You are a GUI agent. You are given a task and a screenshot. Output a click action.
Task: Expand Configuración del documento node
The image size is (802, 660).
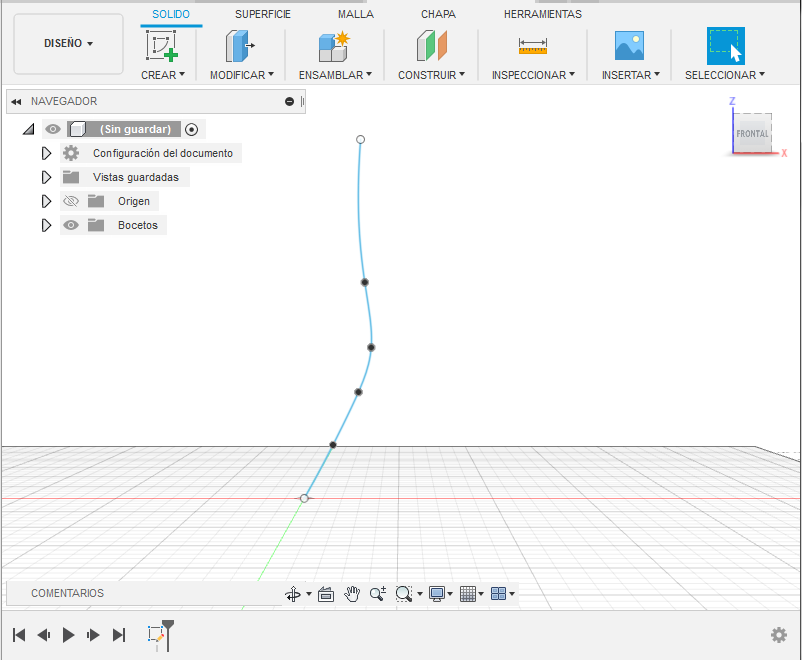coord(46,153)
